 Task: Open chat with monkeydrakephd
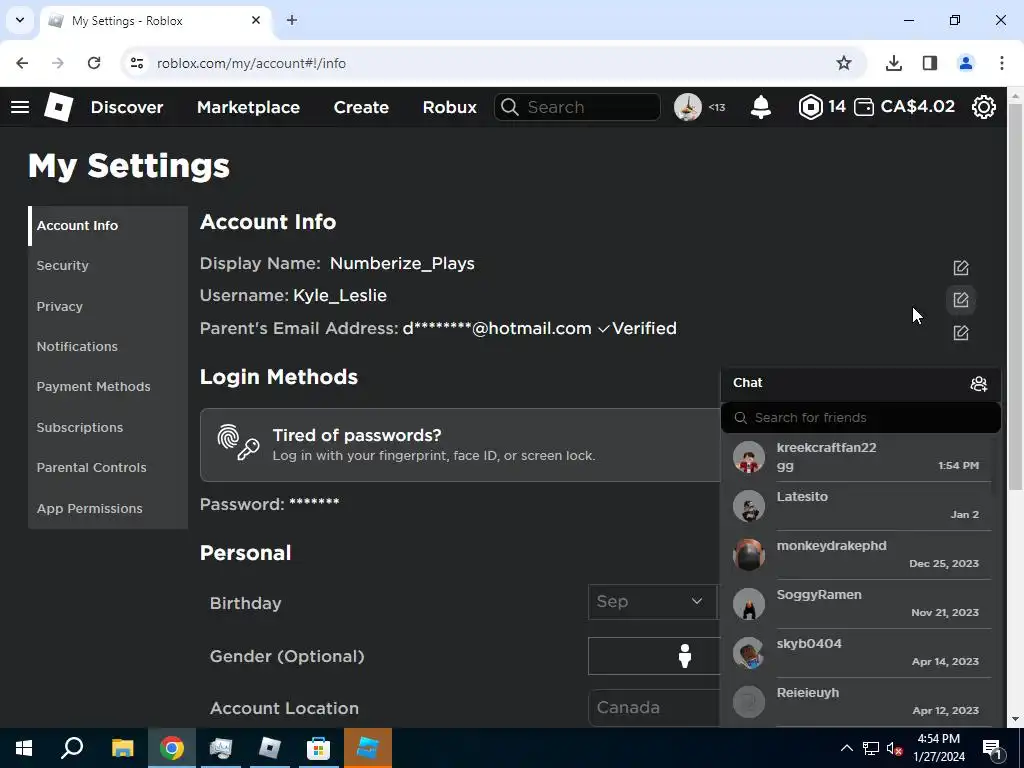856,554
